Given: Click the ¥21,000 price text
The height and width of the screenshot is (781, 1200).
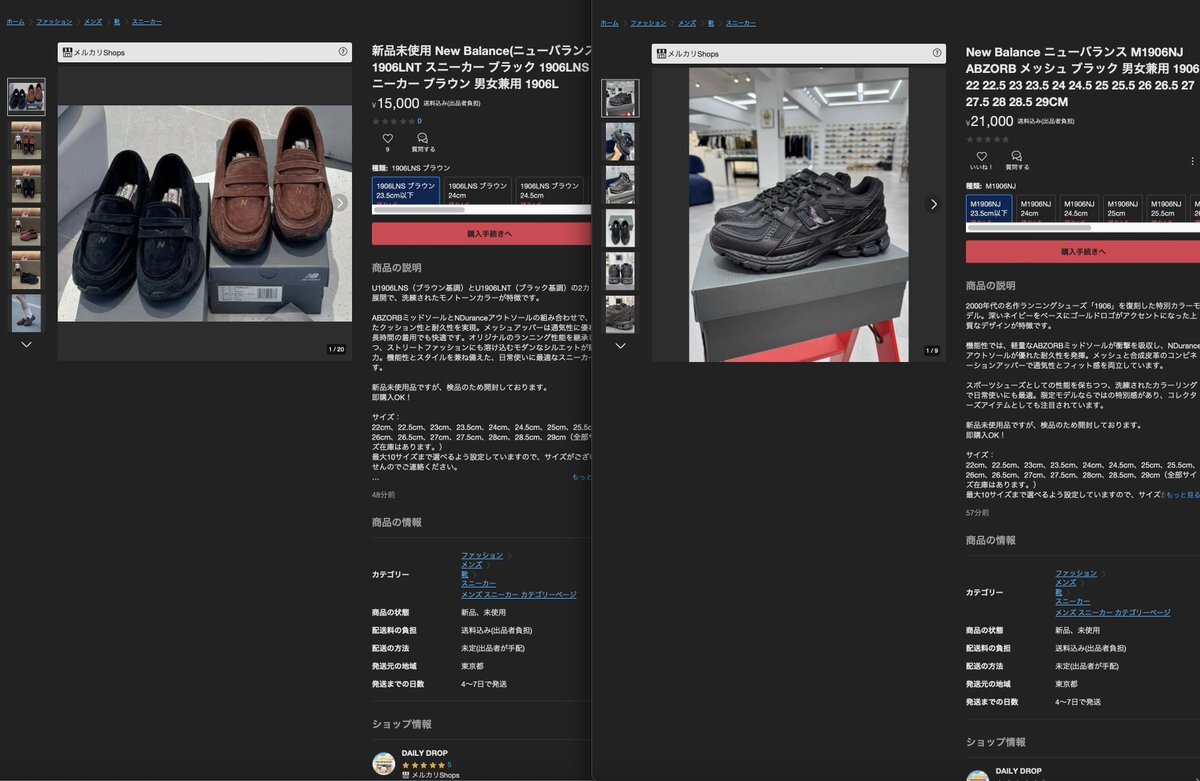Looking at the screenshot, I should [990, 121].
